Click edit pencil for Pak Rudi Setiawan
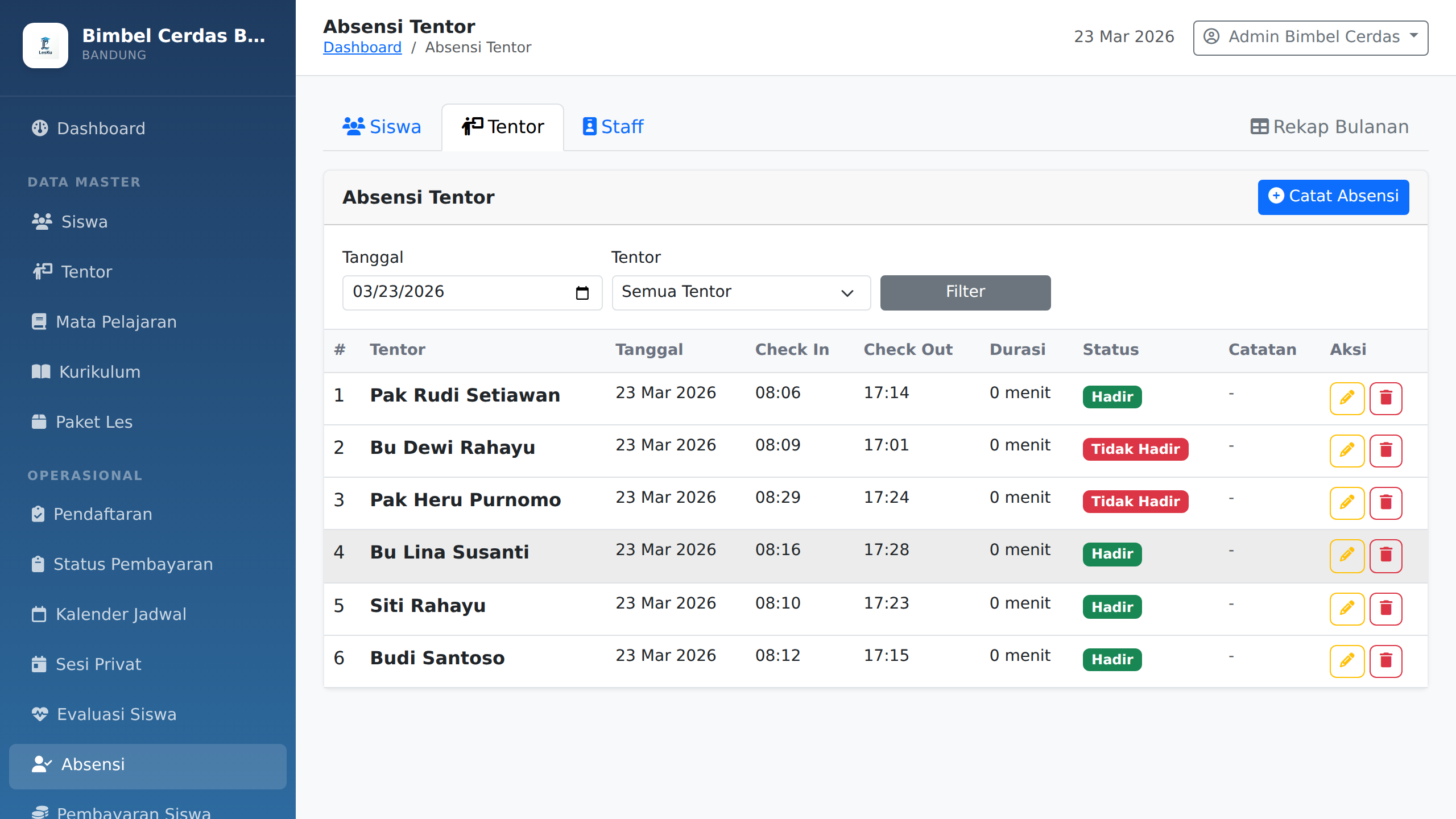The image size is (1456, 819). click(x=1346, y=398)
